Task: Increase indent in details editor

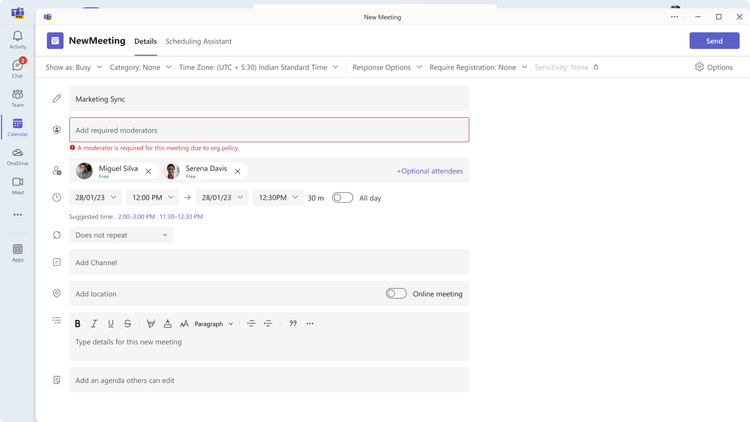Action: 268,324
